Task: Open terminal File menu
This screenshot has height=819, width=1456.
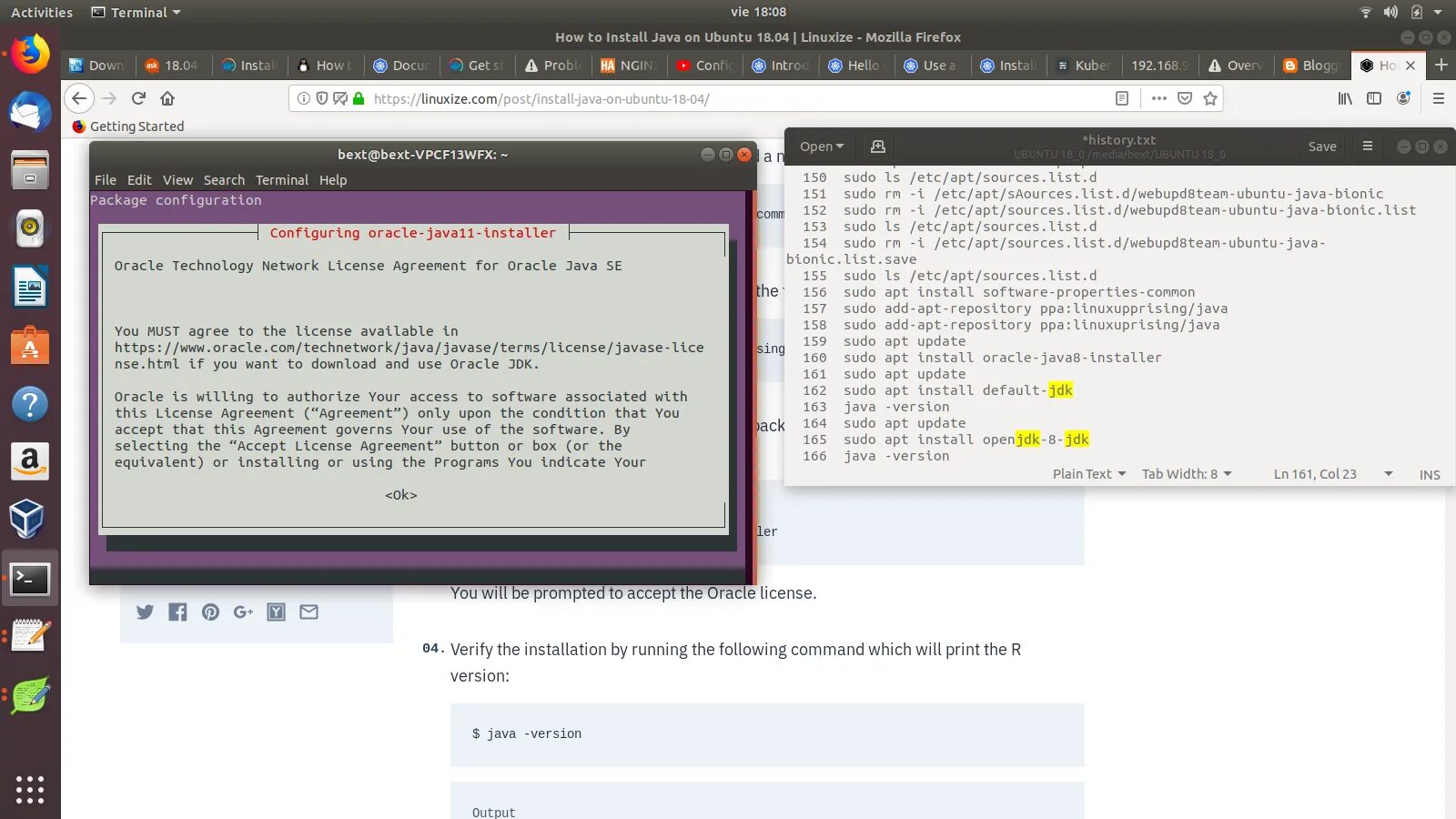Action: coord(106,180)
